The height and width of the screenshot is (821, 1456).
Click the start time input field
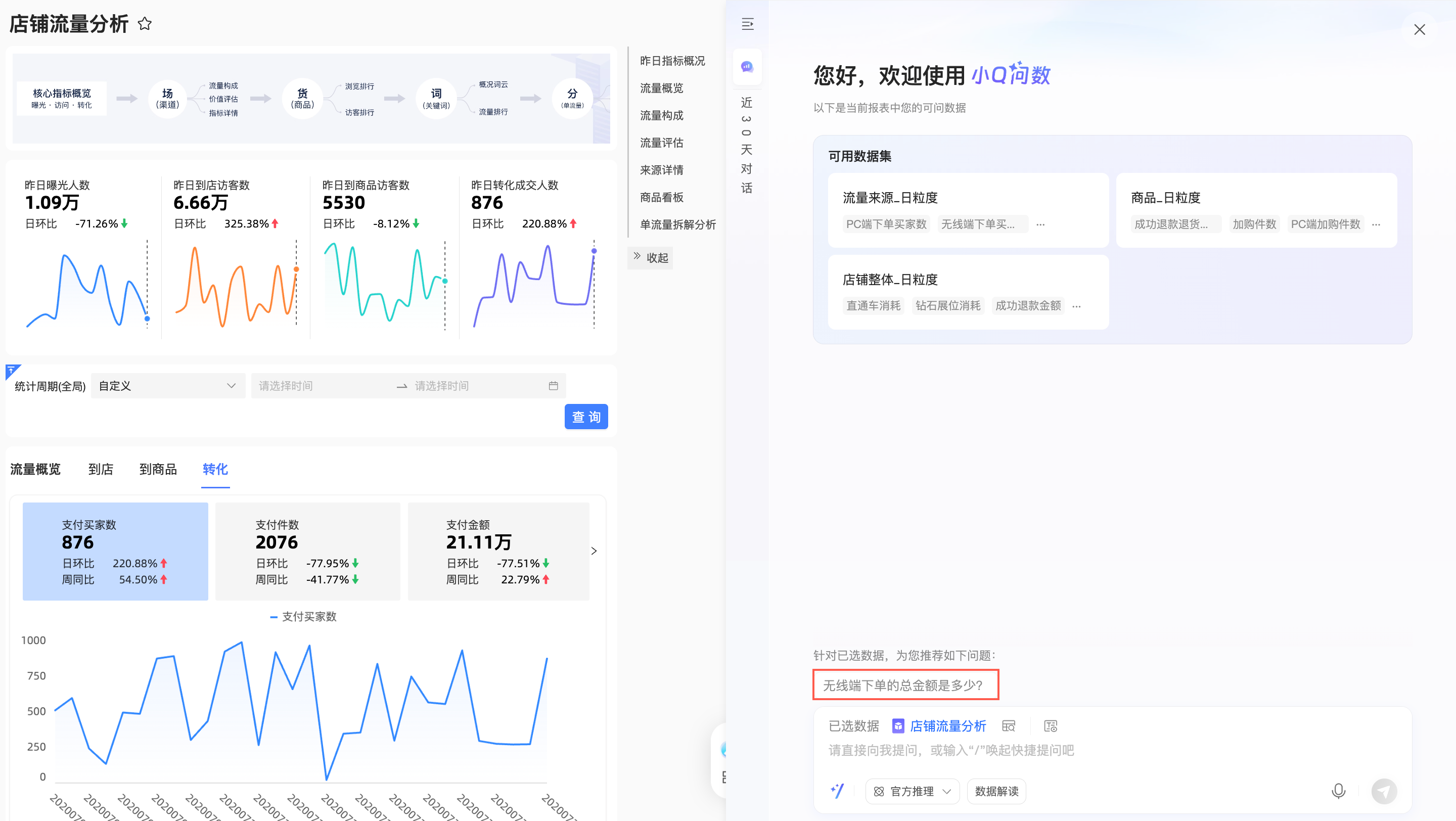tap(322, 386)
